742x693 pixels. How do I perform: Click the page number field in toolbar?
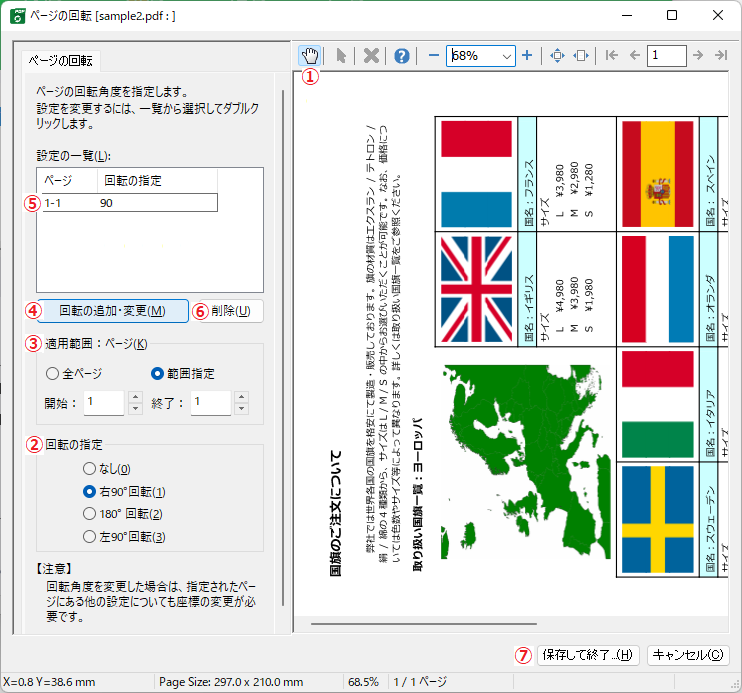click(x=666, y=56)
